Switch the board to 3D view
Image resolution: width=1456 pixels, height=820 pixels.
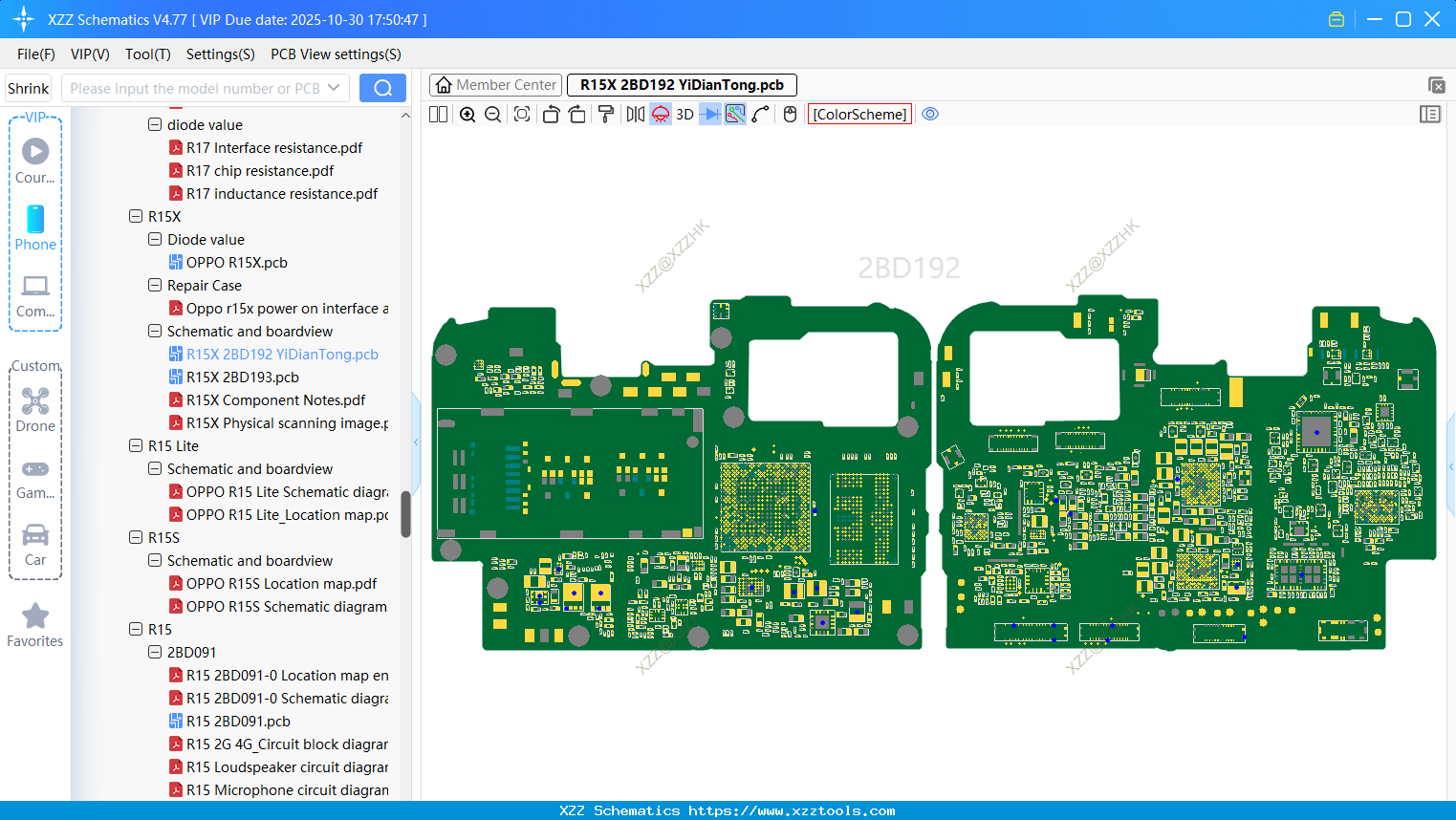point(683,114)
